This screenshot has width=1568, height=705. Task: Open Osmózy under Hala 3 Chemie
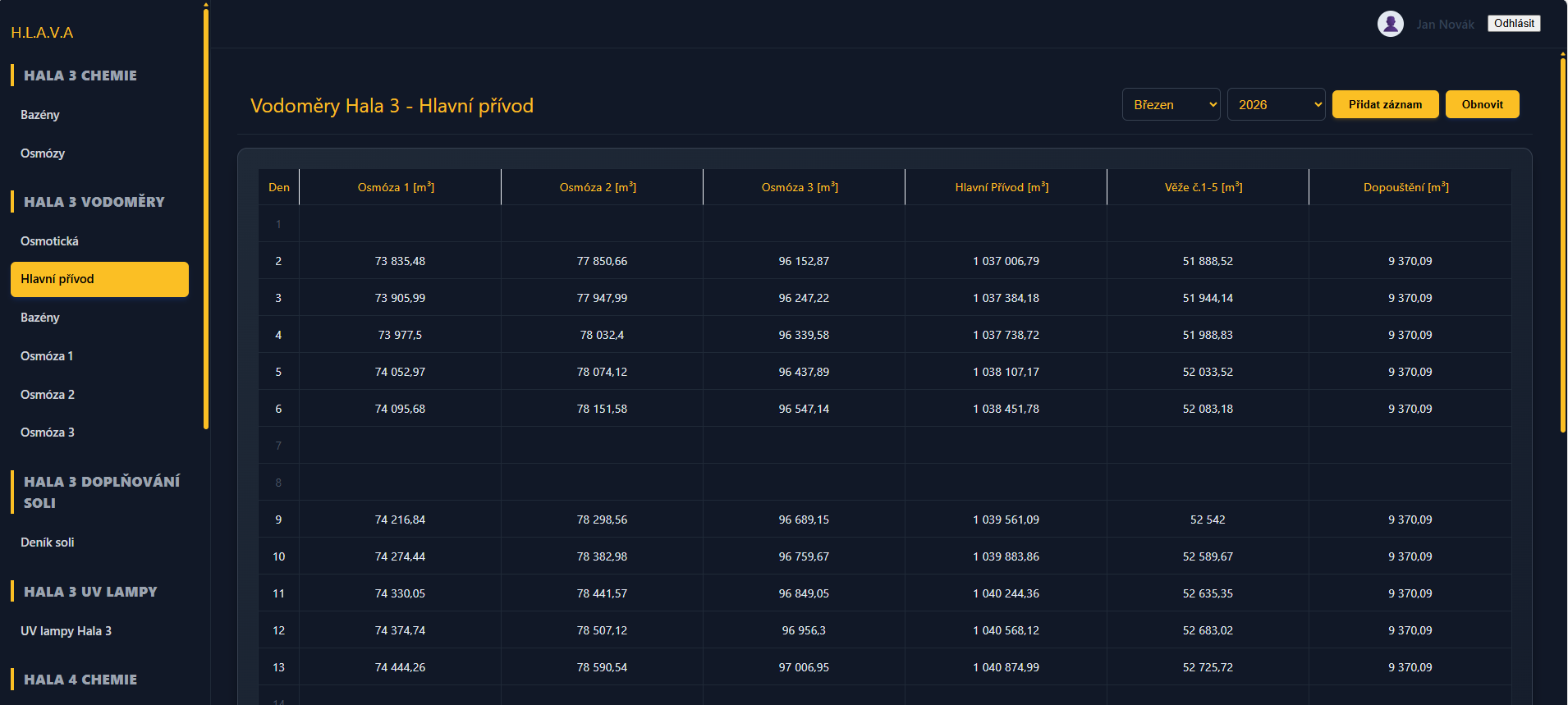pos(43,153)
